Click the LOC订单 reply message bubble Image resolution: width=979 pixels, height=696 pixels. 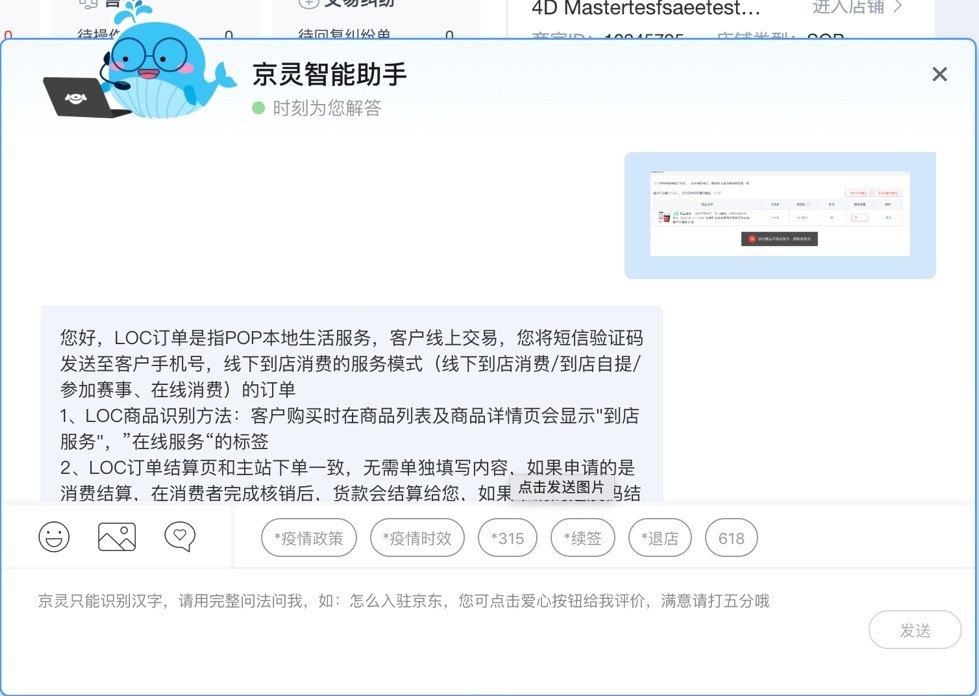pyautogui.click(x=352, y=403)
